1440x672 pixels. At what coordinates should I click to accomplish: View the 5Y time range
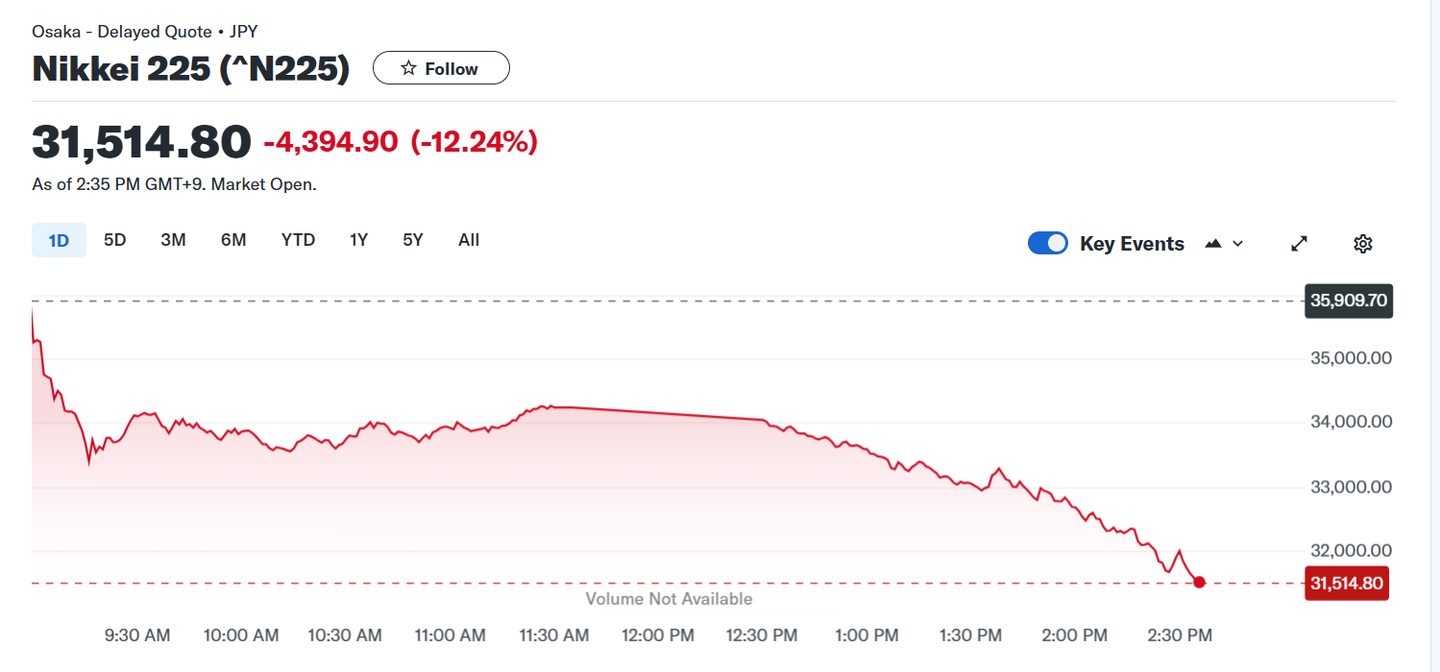click(413, 240)
